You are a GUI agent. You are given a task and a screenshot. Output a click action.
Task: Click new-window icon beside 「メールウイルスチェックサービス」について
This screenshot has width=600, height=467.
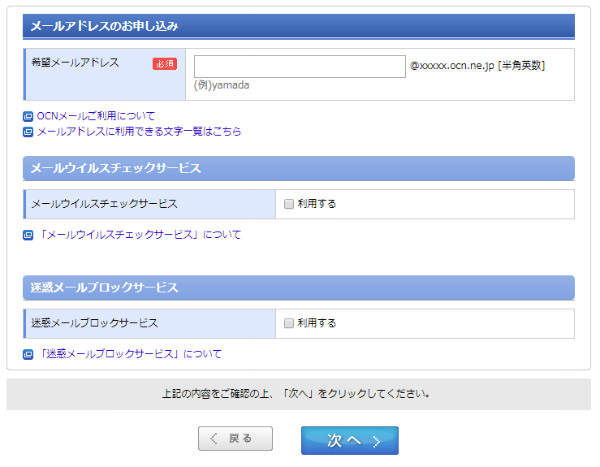pyautogui.click(x=28, y=235)
